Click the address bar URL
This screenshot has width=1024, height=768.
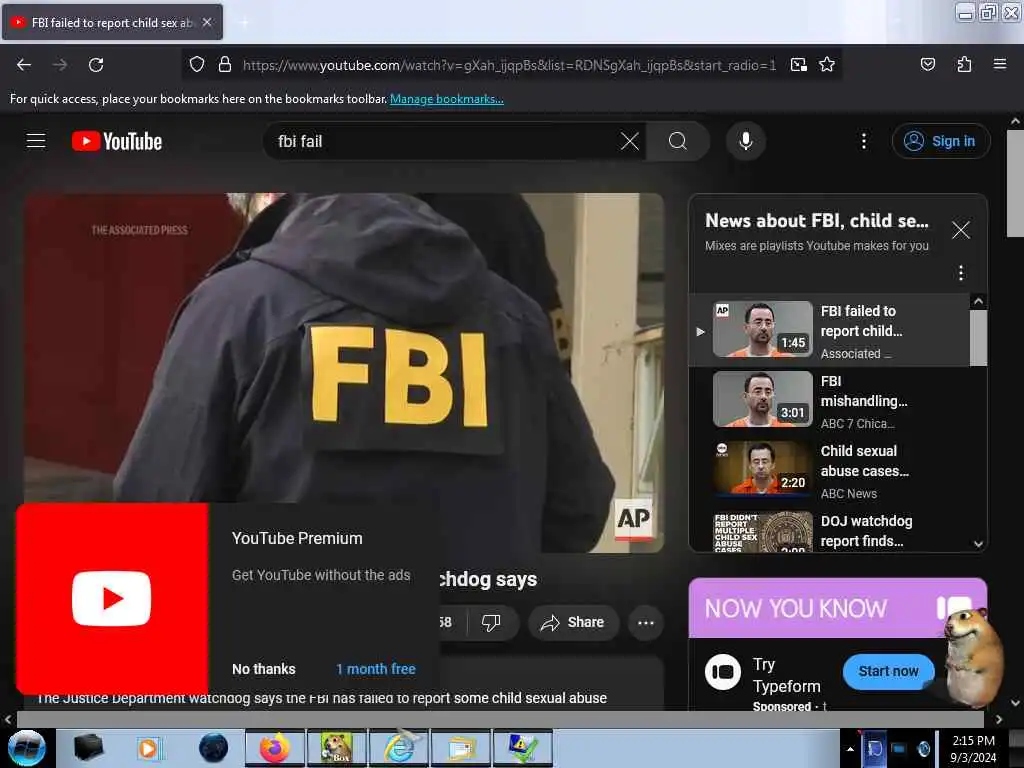point(509,65)
